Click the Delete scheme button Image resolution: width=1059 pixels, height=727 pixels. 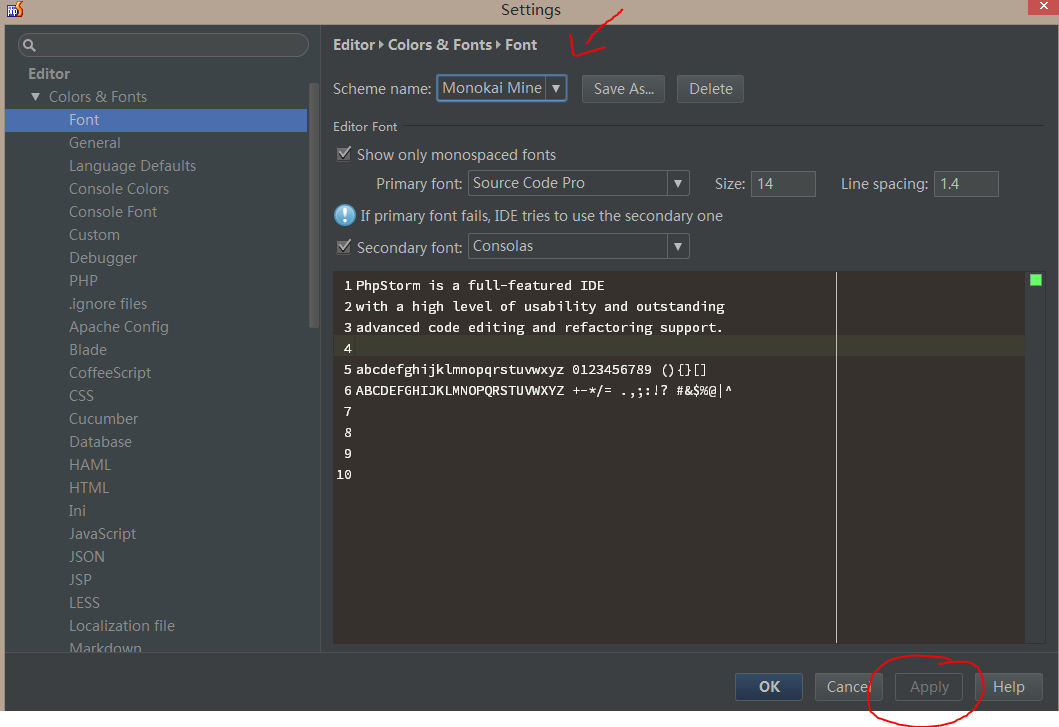710,89
